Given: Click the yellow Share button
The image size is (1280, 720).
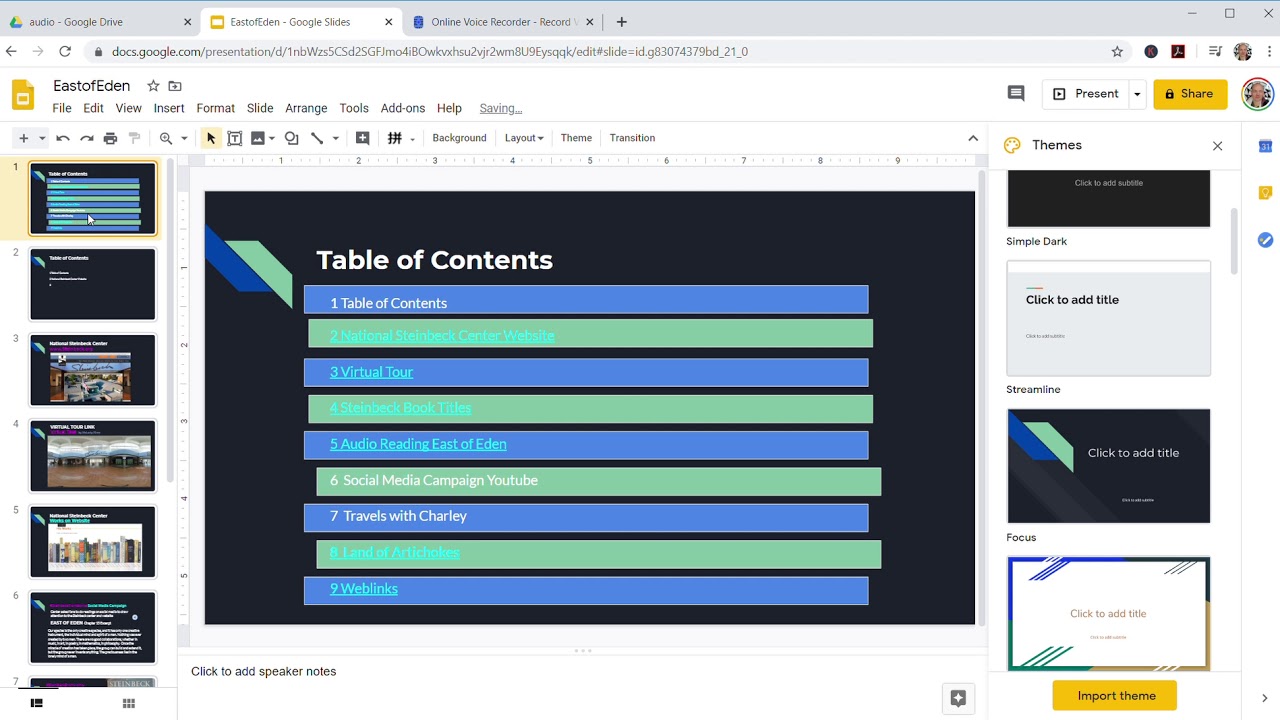Looking at the screenshot, I should pyautogui.click(x=1190, y=94).
